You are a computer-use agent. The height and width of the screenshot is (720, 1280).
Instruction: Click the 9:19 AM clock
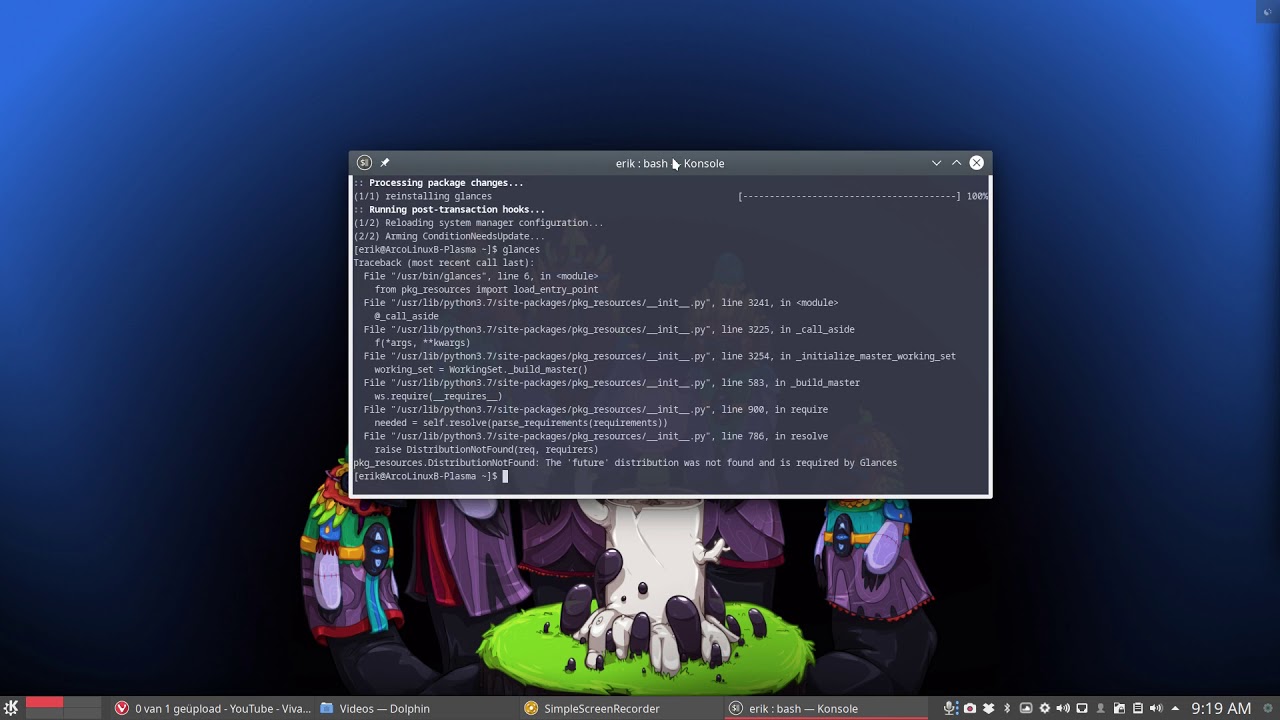1221,708
